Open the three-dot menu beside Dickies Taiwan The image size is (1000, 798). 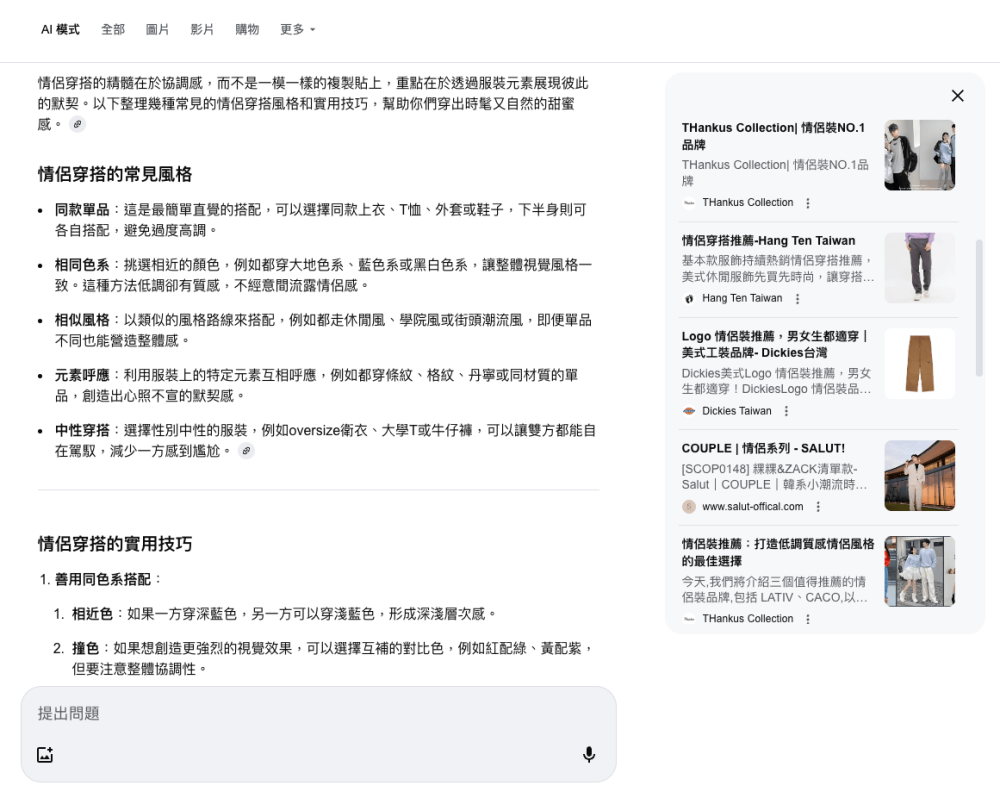click(786, 410)
